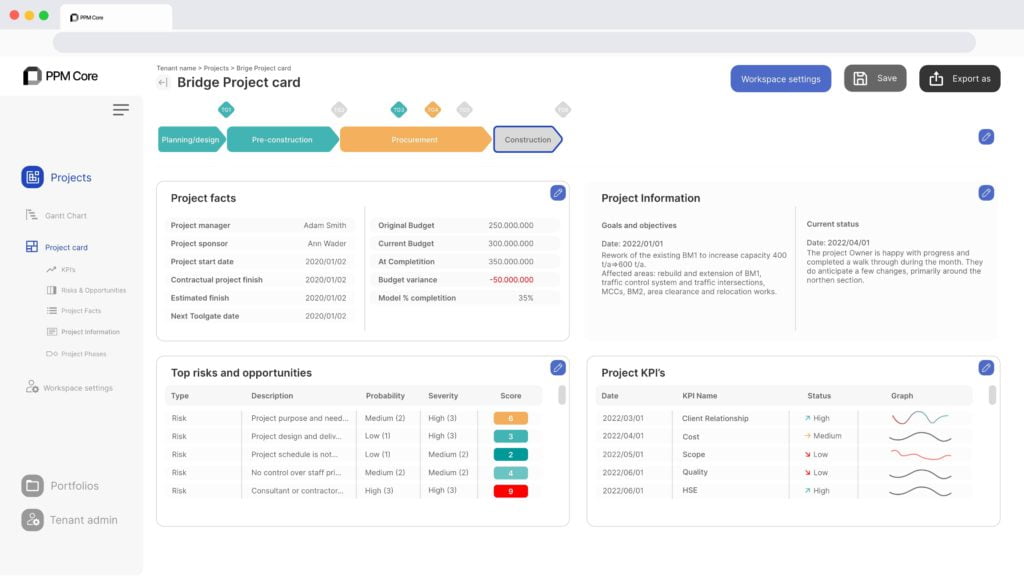Click the orange TG4 toolgate marker

tap(433, 110)
